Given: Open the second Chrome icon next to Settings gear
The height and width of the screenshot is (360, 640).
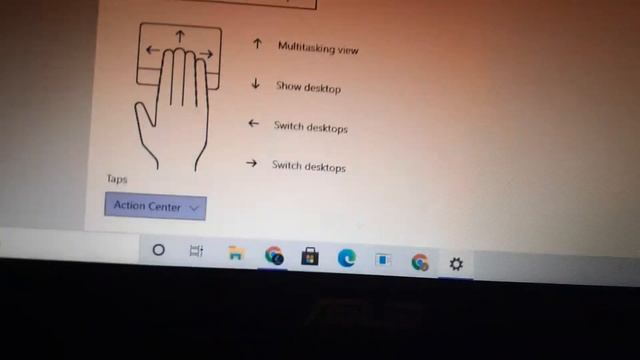Looking at the screenshot, I should click(420, 262).
